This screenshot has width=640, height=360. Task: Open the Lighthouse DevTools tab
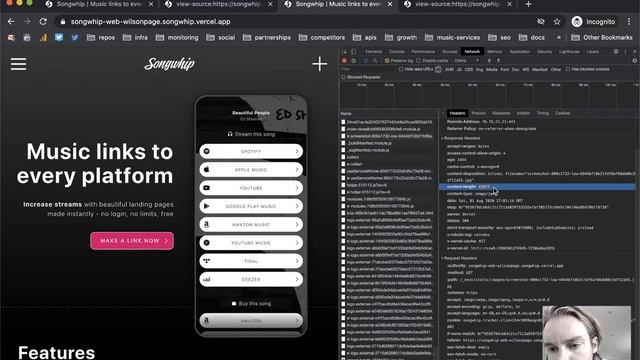(569, 52)
